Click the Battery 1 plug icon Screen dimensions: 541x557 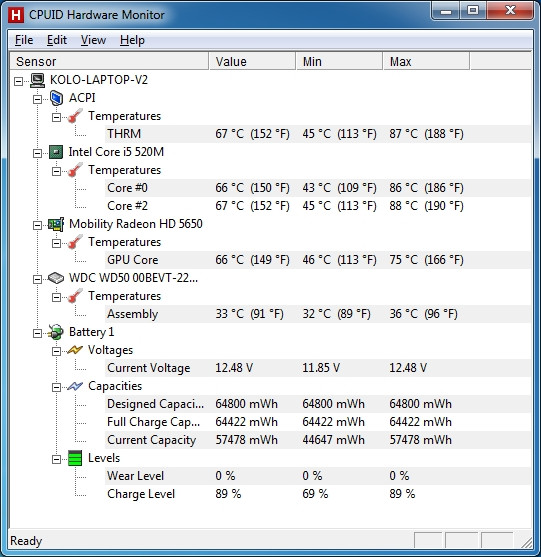click(x=56, y=332)
